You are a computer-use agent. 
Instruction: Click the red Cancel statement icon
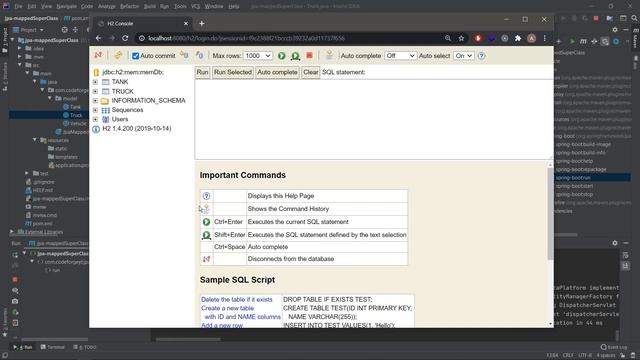309,55
